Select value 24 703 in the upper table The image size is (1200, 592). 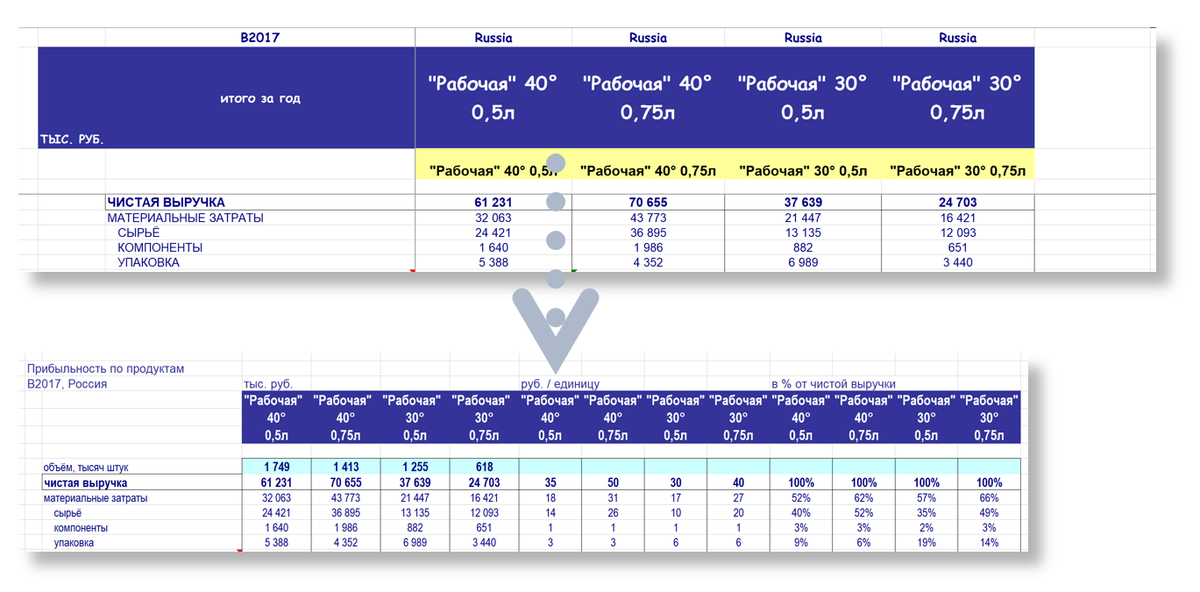[x=958, y=203]
